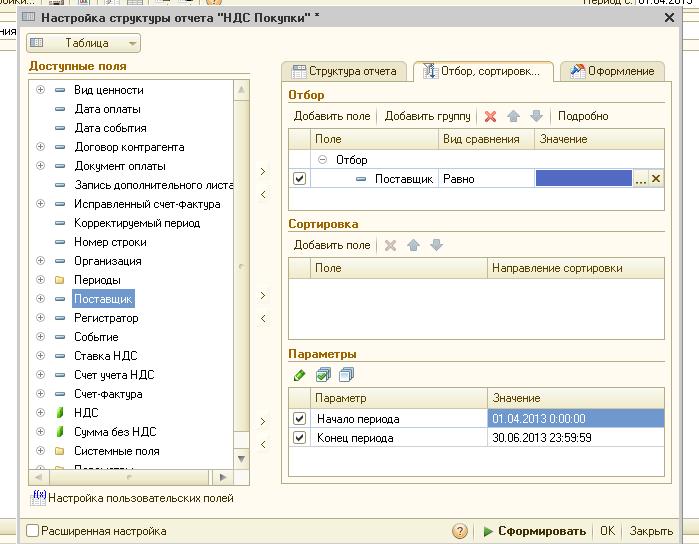
Task: Uncheck all parameters using the uncheck-all icon
Action: click(x=345, y=375)
